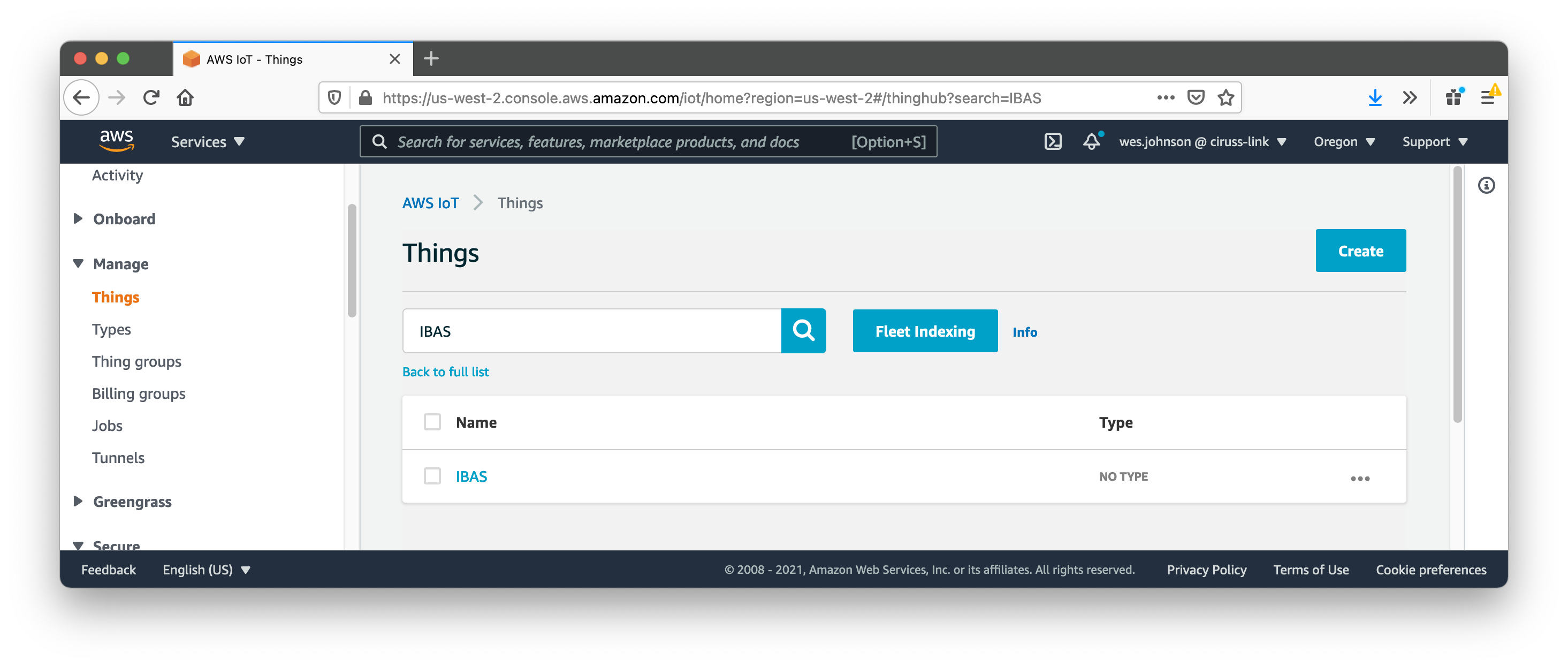Click the IBAS thing search field
Screen dimensions: 1568x667
pos(590,331)
